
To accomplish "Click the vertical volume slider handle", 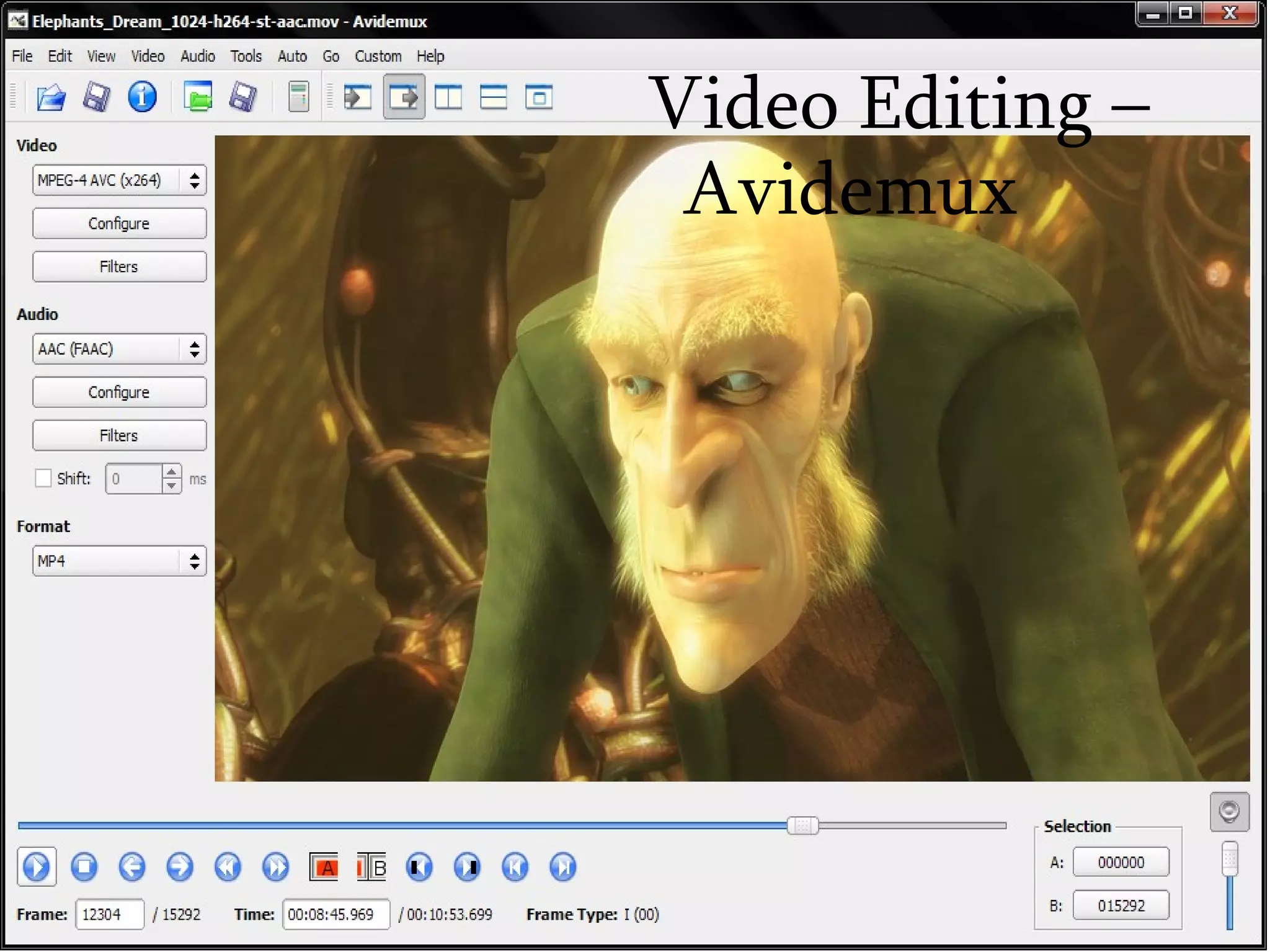I will click(1230, 858).
